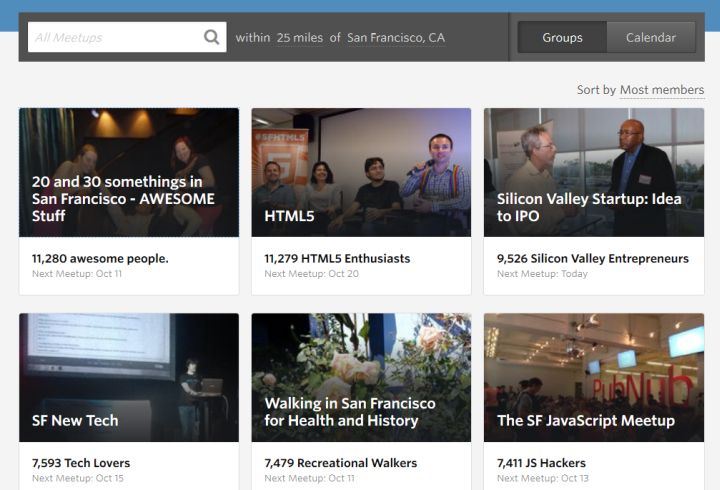Click the magnifying glass search icon
The image size is (720, 490).
coord(211,37)
